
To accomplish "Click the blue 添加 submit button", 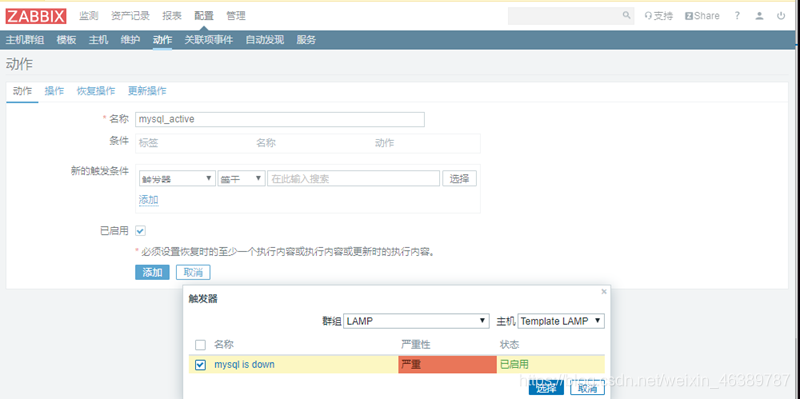I will pyautogui.click(x=152, y=272).
